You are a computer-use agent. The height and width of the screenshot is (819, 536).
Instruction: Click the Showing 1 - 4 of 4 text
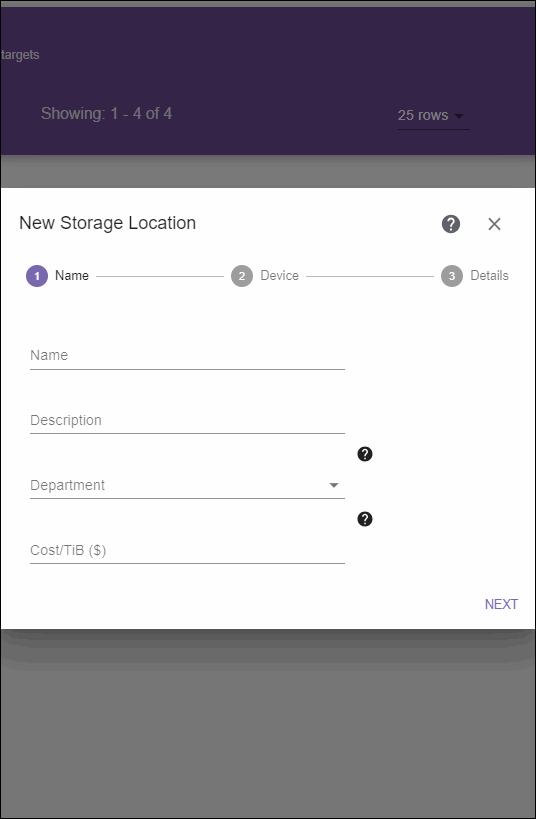tap(107, 114)
